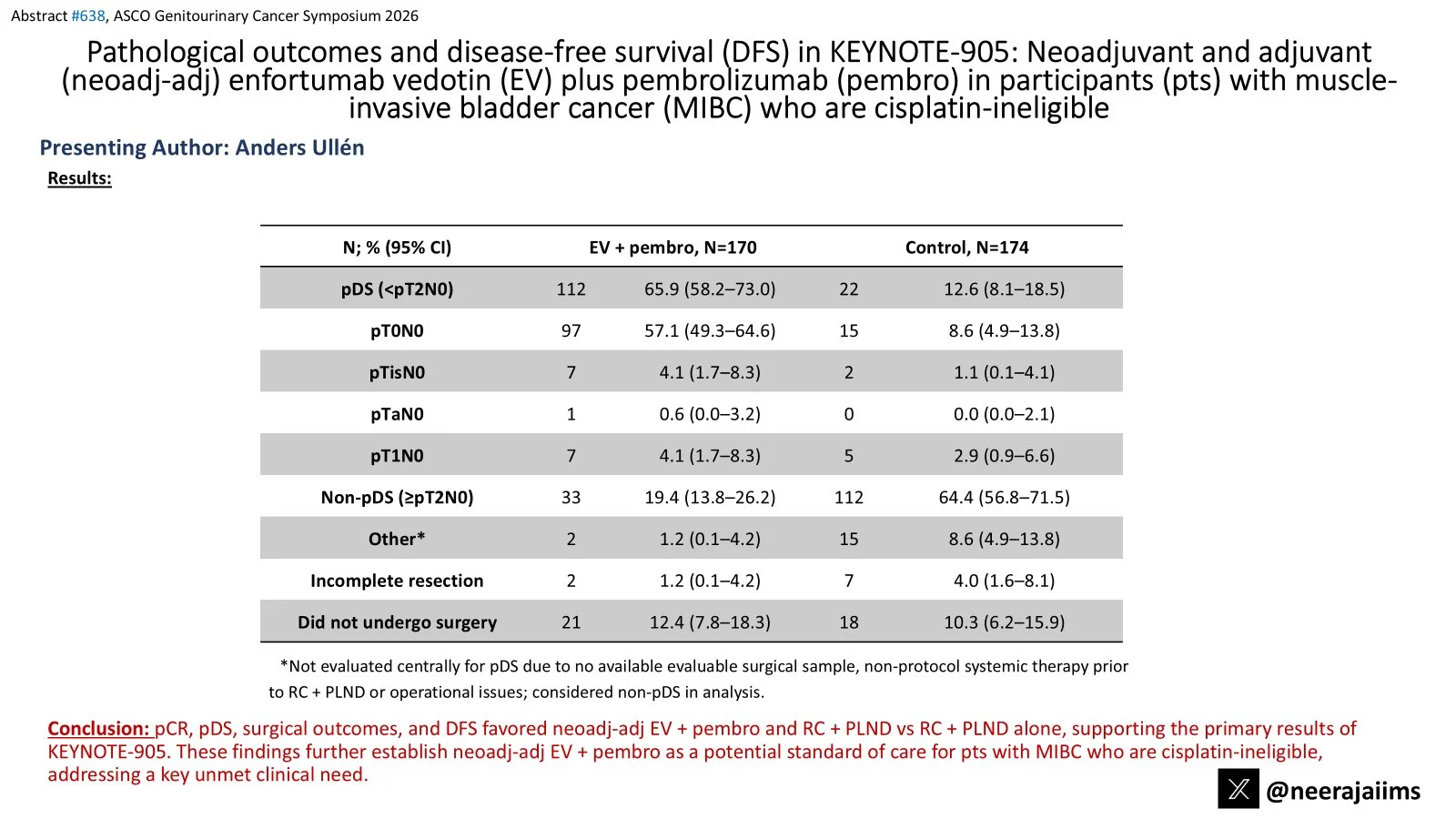The width and height of the screenshot is (1456, 819).
Task: Click the 64.4 (56.8–71.5) value
Action: pyautogui.click(x=1004, y=498)
